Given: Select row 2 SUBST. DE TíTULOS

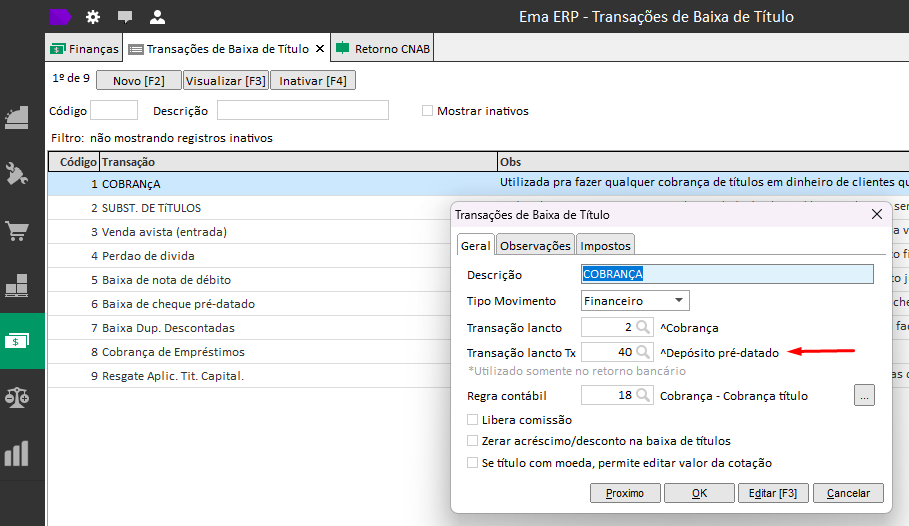Looking at the screenshot, I should pos(249,208).
